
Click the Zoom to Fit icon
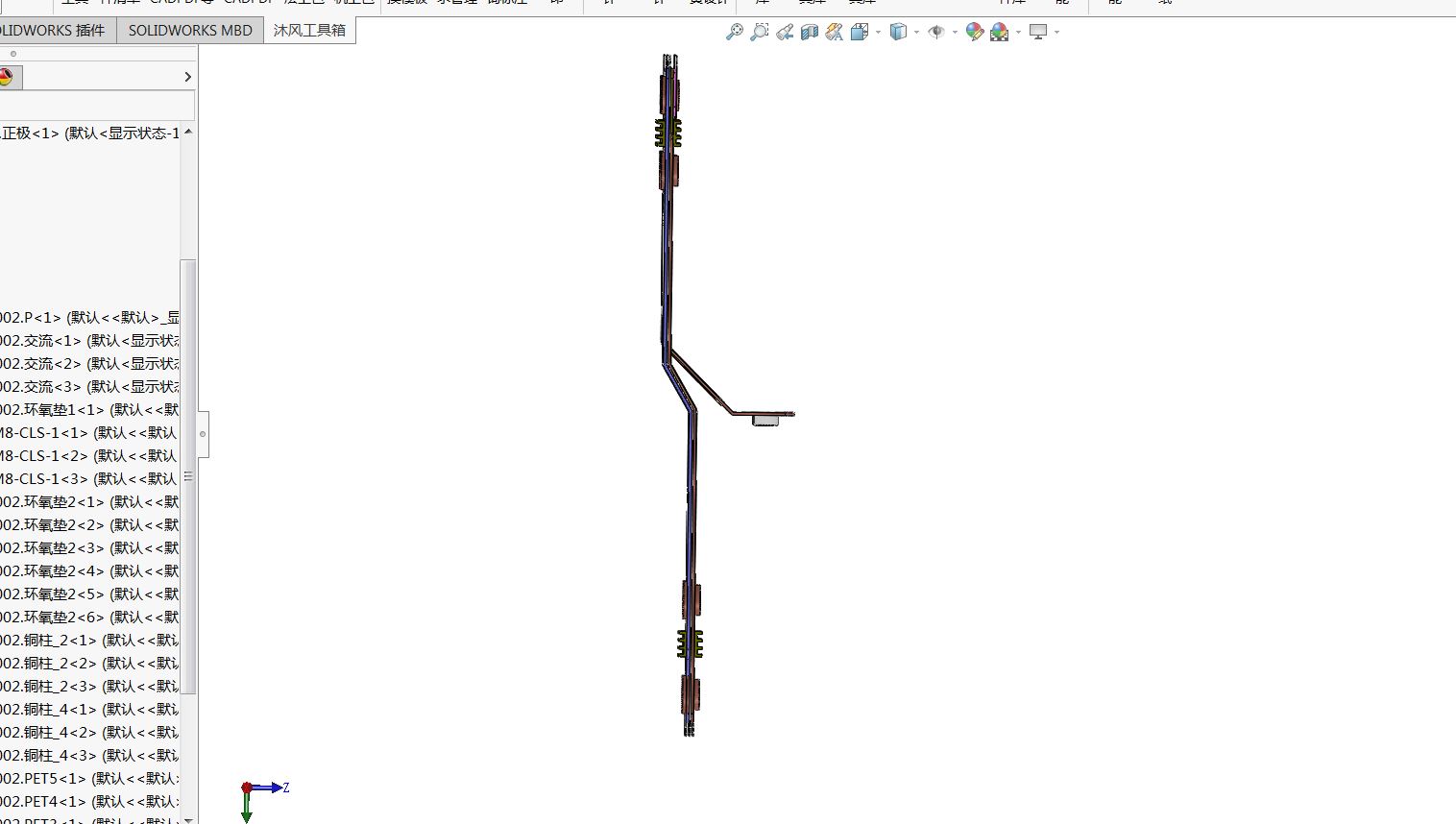(735, 32)
